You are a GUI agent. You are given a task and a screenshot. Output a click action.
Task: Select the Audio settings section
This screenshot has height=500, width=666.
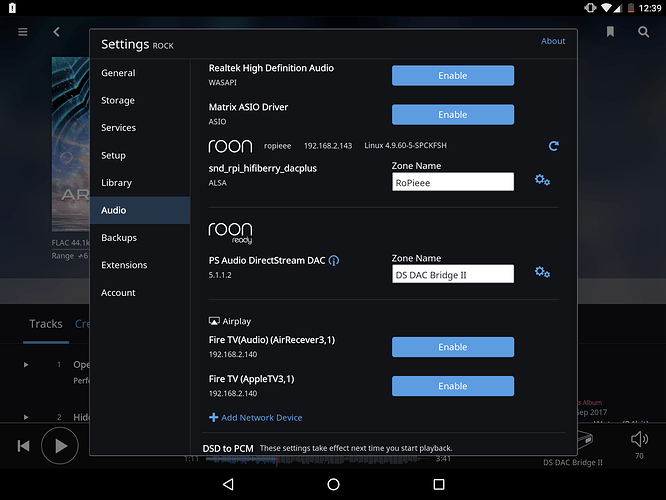(x=140, y=210)
